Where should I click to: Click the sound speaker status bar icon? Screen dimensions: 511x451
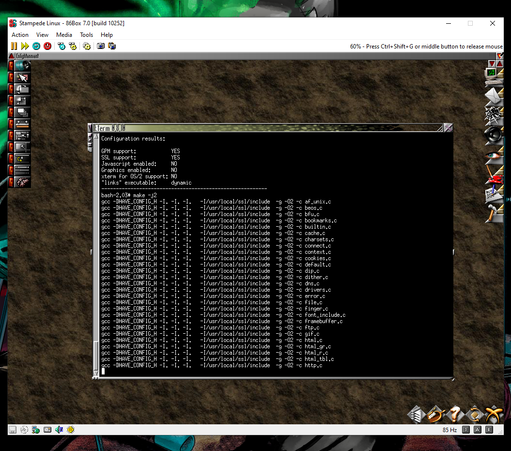point(59,430)
